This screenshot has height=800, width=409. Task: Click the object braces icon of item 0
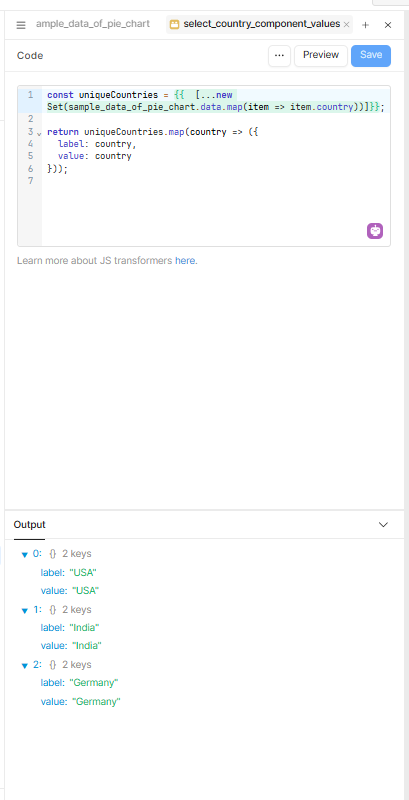pos(53,554)
